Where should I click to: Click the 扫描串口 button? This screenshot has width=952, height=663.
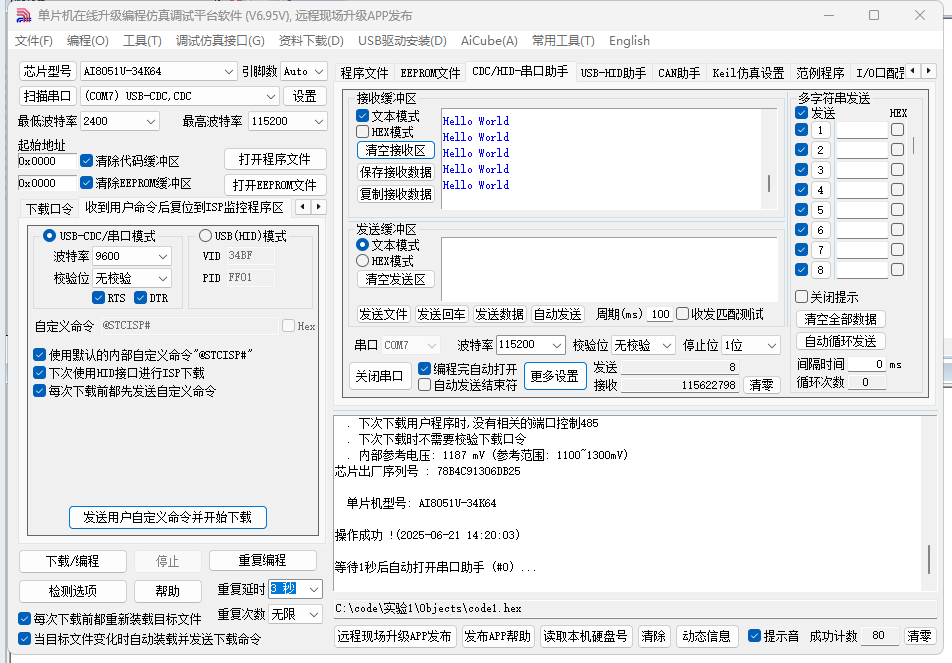tap(47, 97)
